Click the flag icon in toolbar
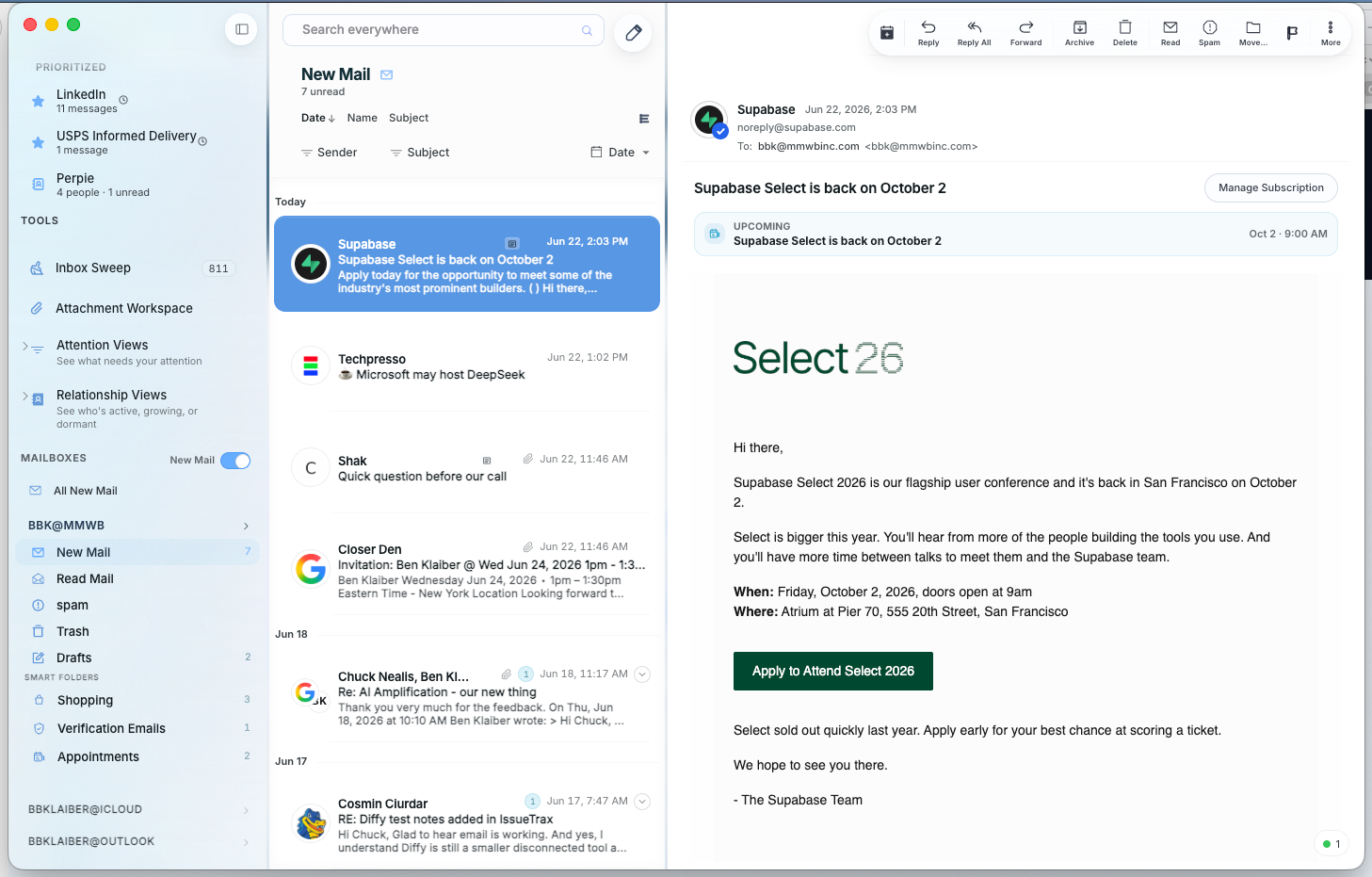This screenshot has height=877, width=1372. [x=1292, y=33]
